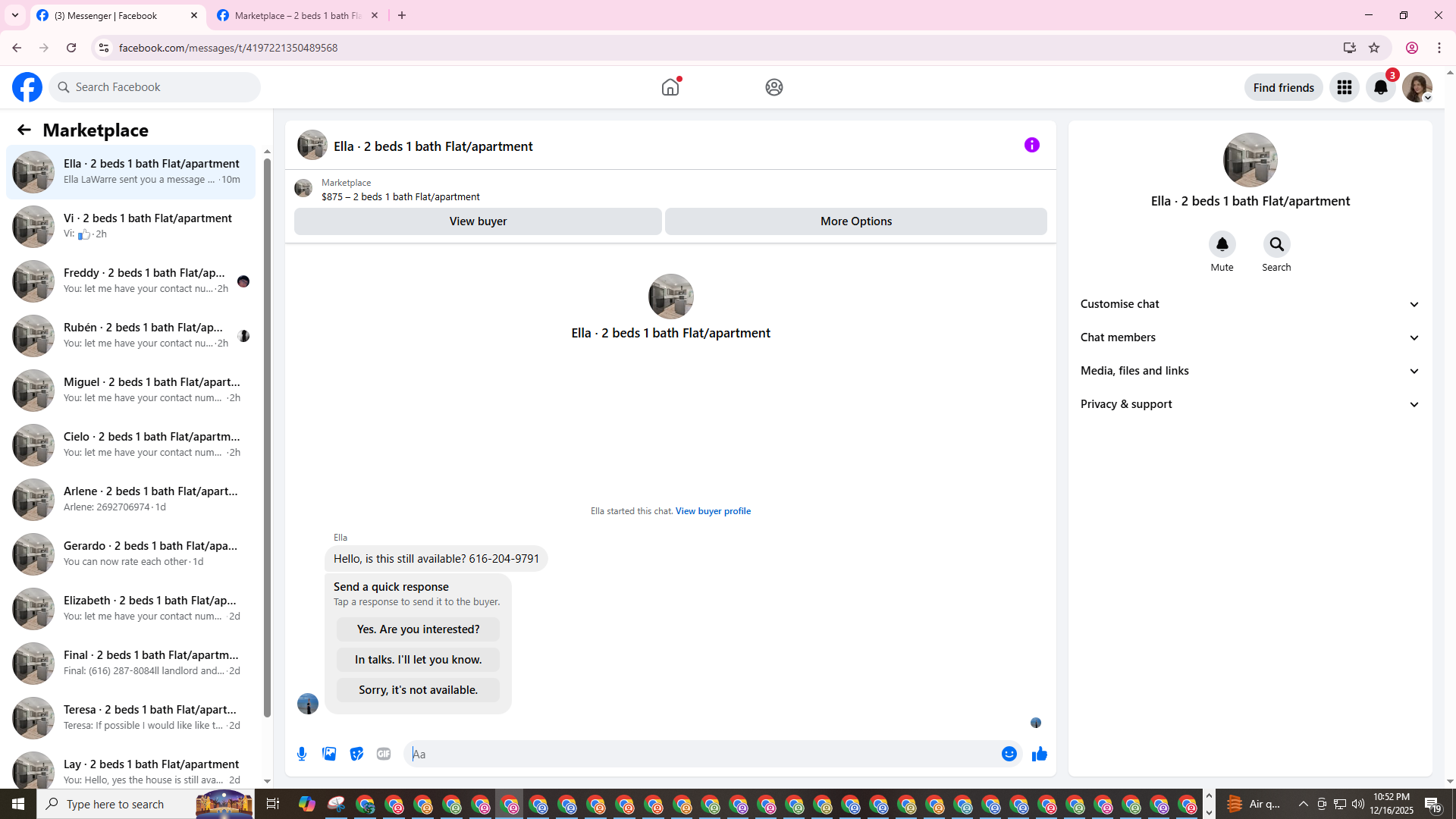Select the Messenger browser tab
Viewport: 1456px width, 819px height.
click(x=118, y=15)
